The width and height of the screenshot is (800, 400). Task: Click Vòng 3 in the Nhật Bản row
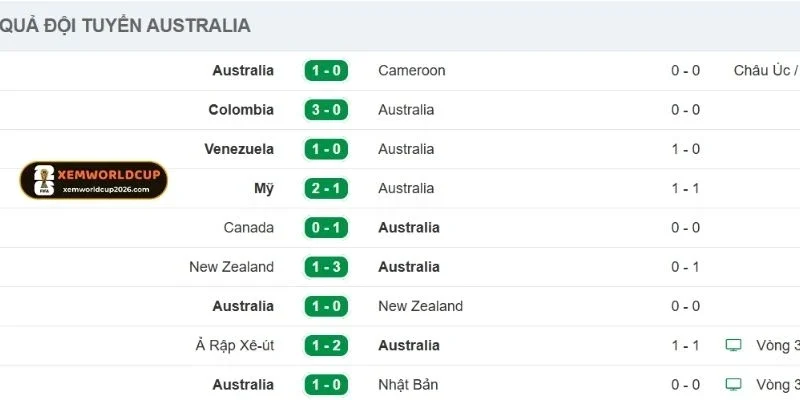coord(778,384)
